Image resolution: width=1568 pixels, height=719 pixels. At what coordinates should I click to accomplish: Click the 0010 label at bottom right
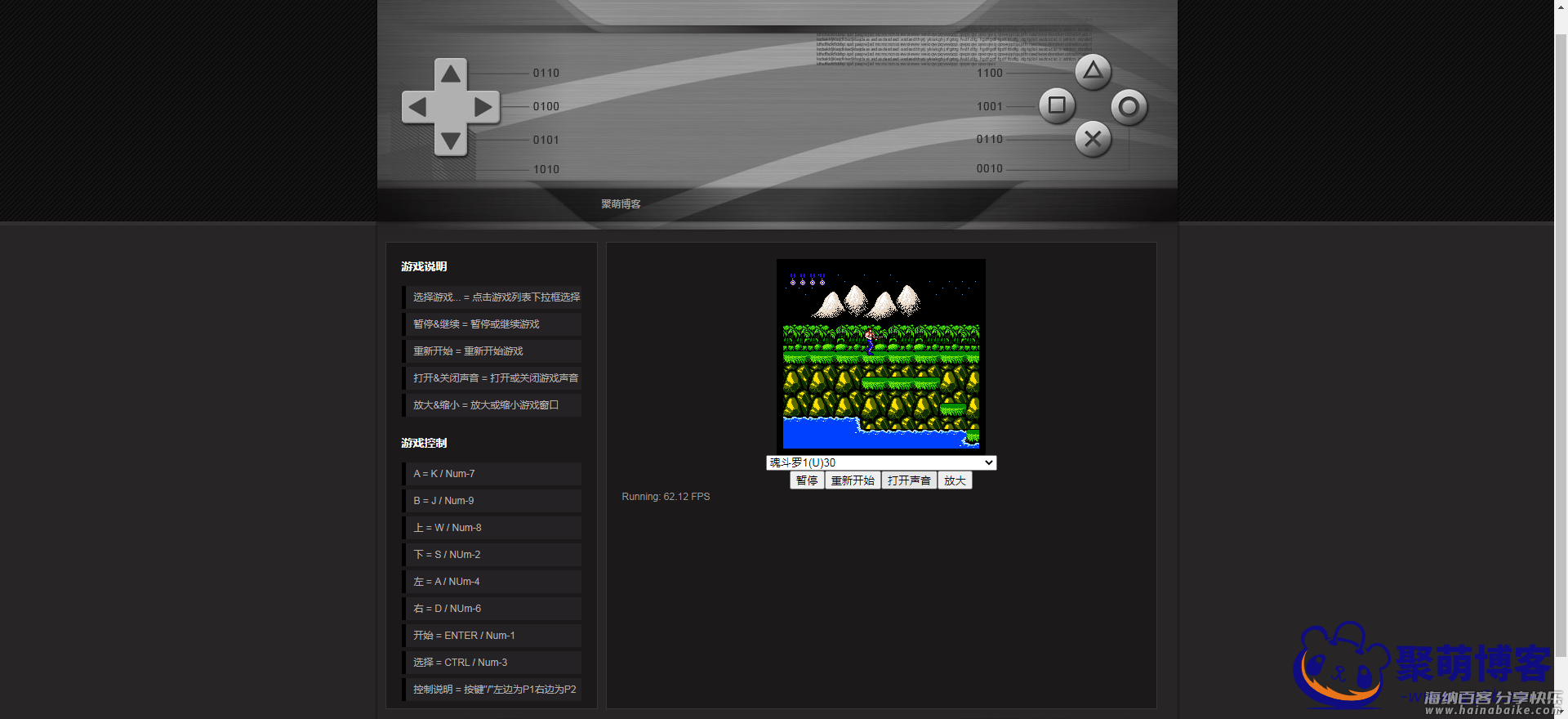pyautogui.click(x=990, y=169)
